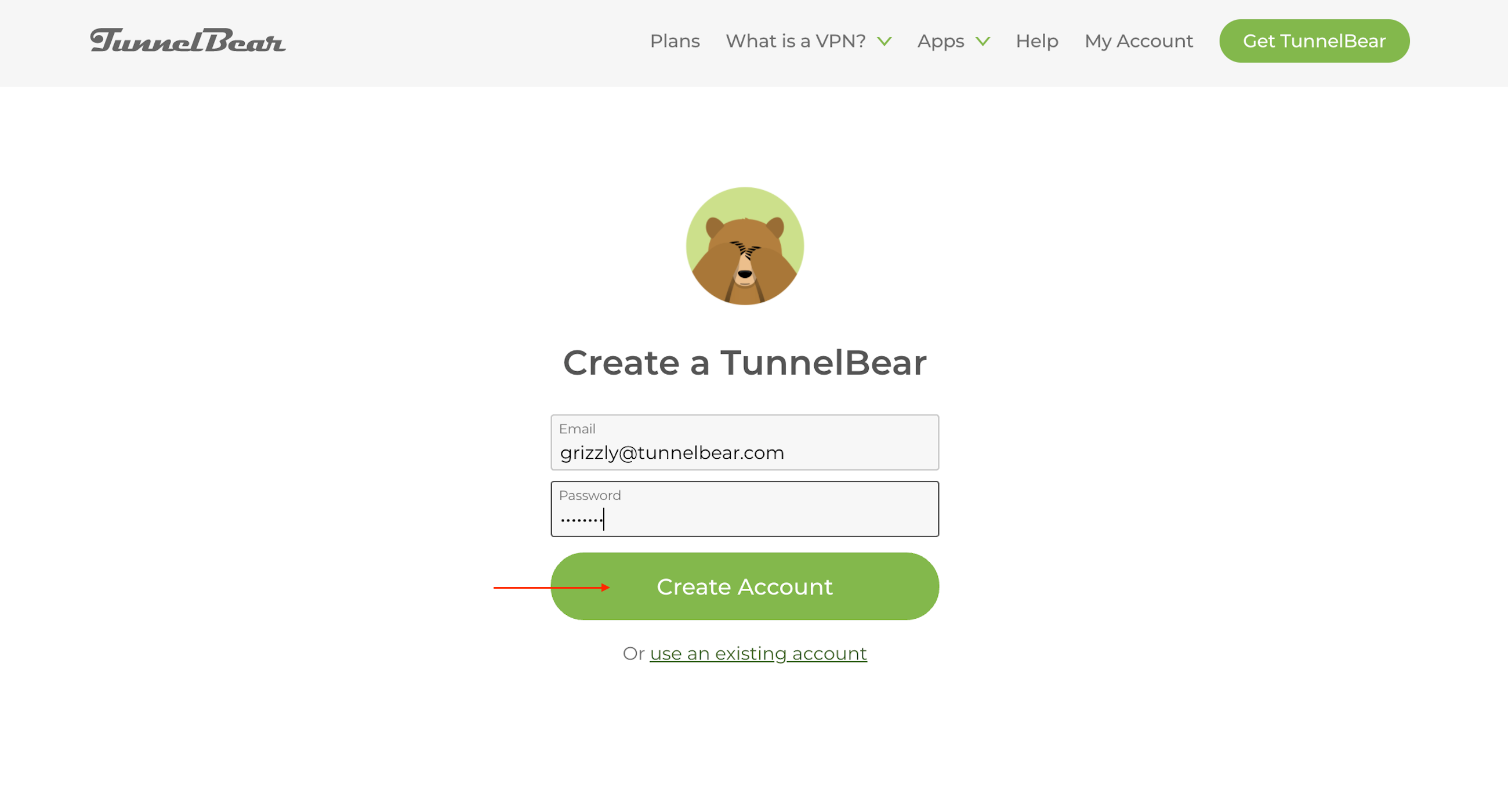Screen dimensions: 1508x812
Task: Go to the Help page
Action: [1037, 41]
